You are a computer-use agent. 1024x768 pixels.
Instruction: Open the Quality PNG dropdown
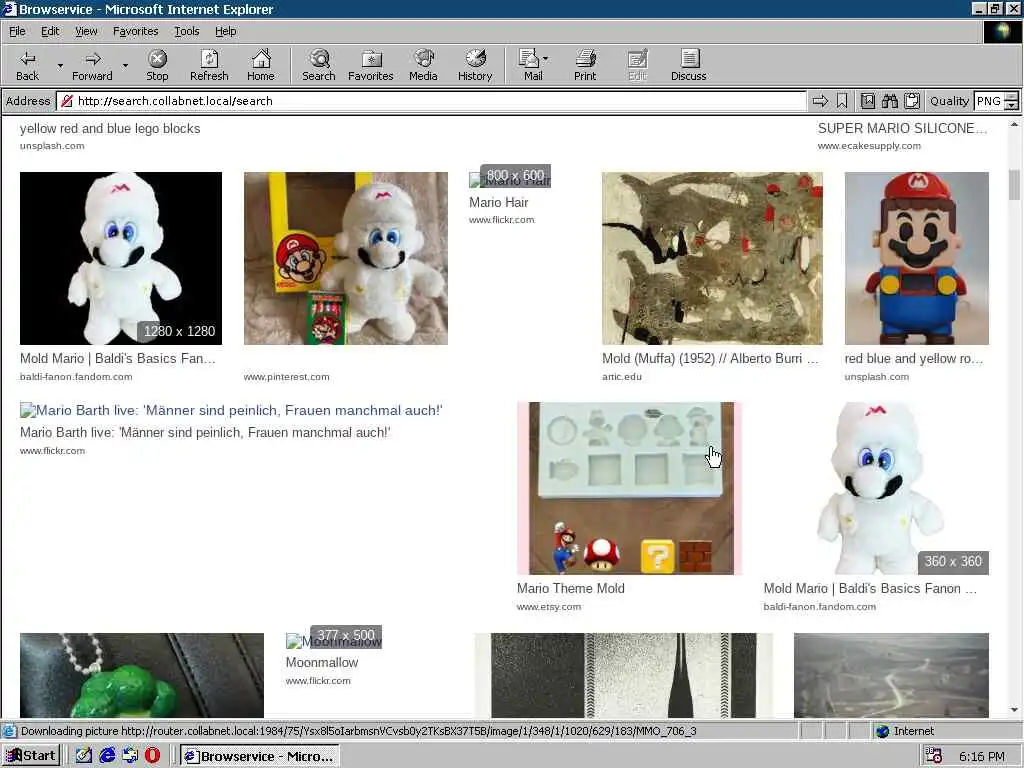[x=1012, y=101]
